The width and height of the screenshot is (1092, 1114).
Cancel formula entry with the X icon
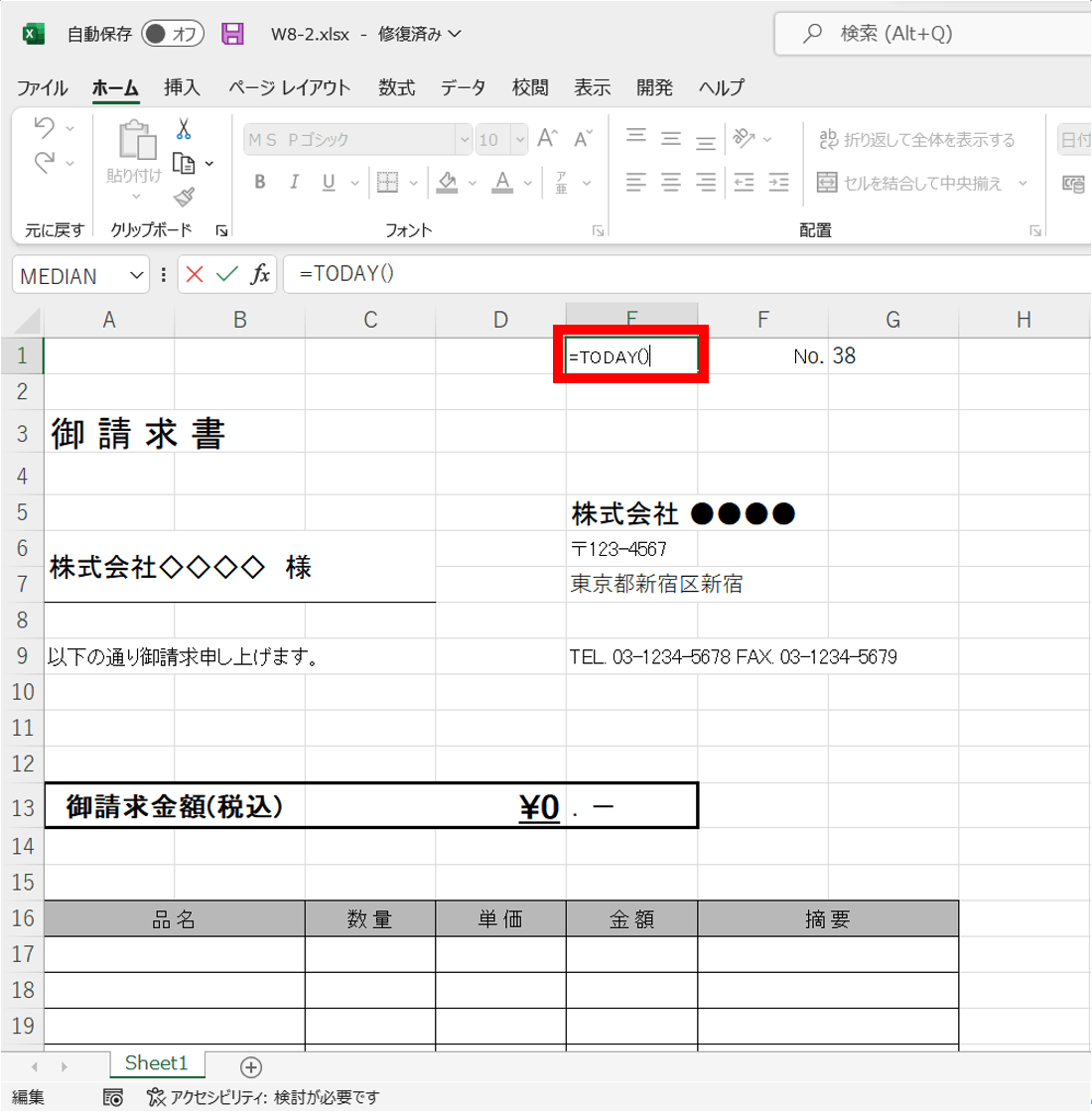[x=195, y=275]
